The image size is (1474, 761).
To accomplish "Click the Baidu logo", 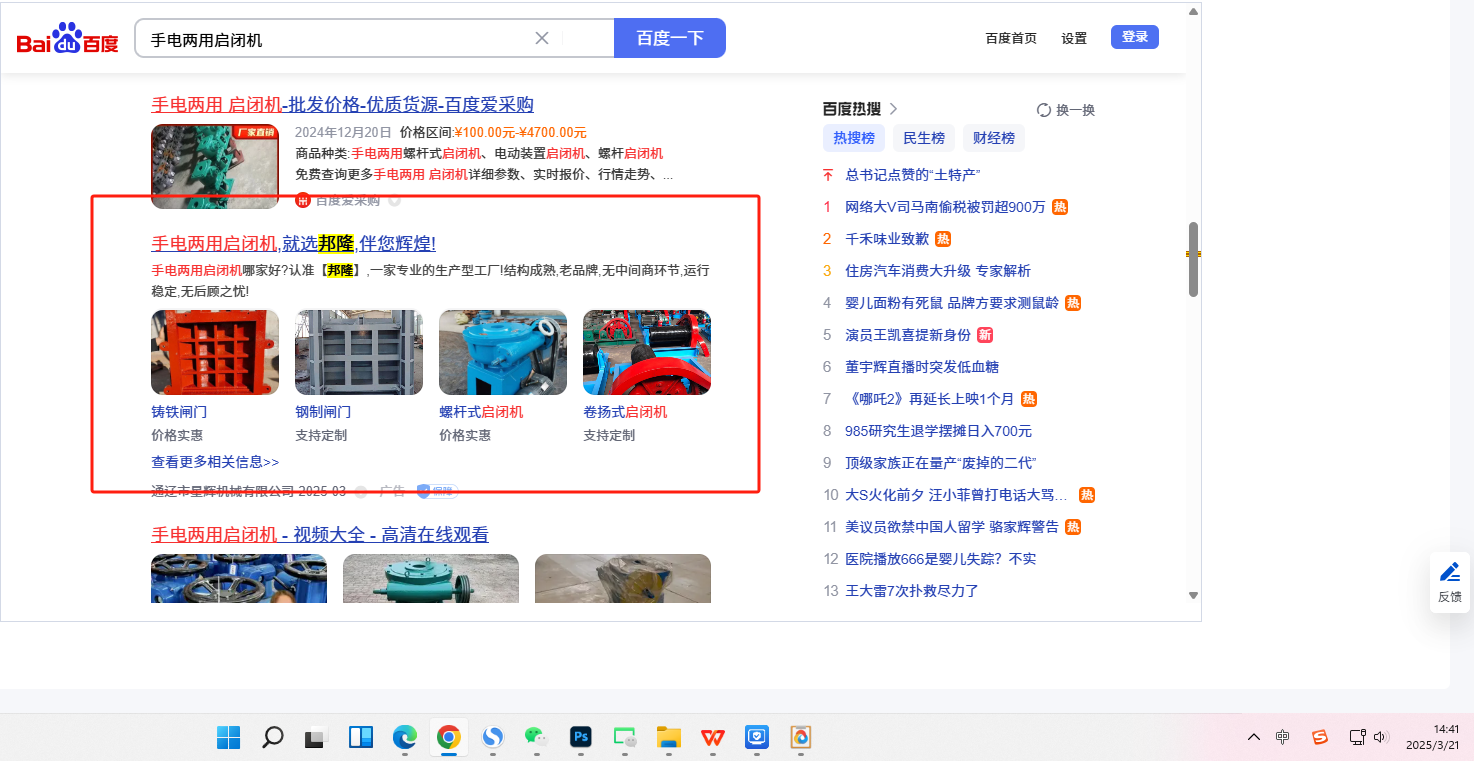I will point(67,39).
